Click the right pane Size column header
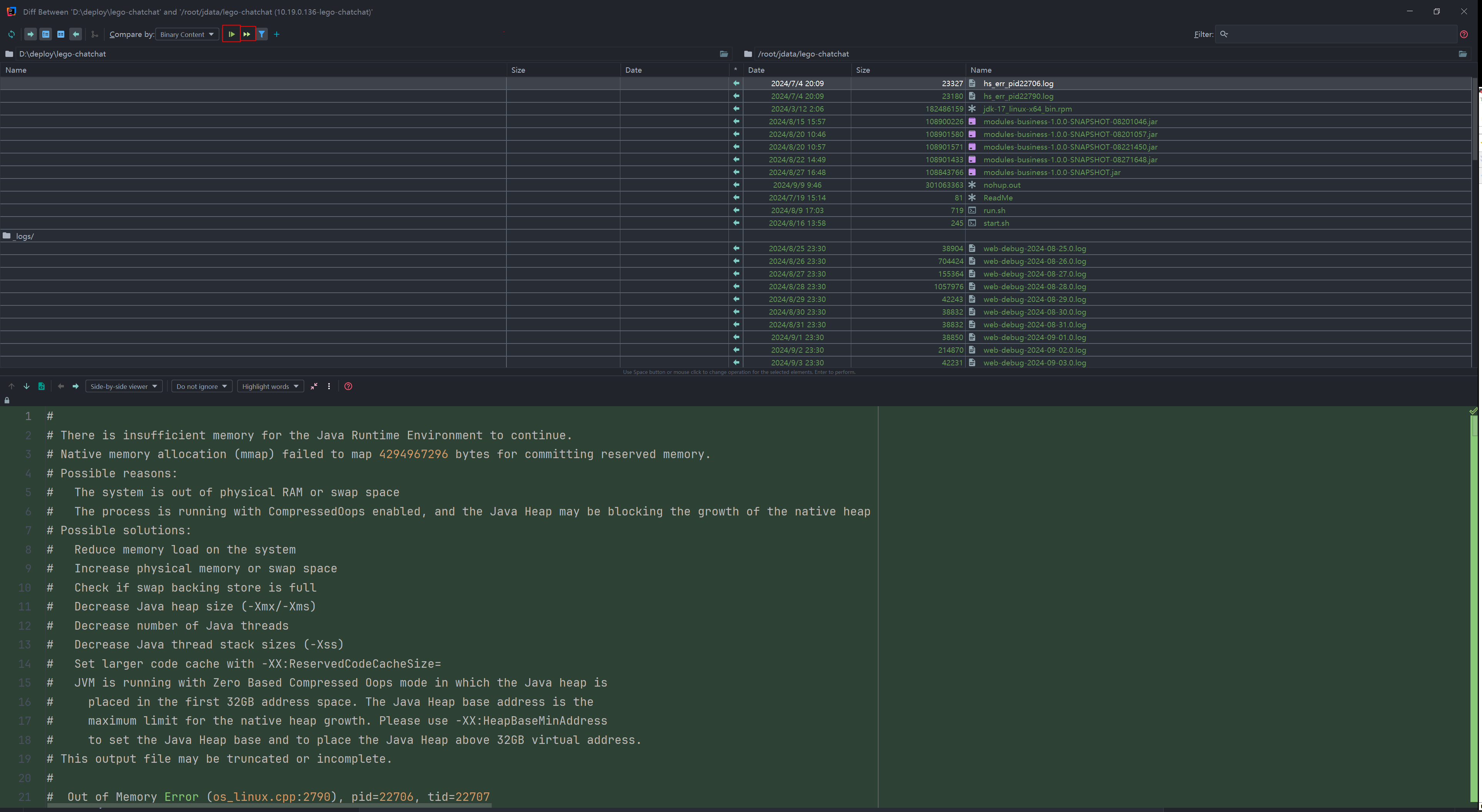This screenshot has width=1482, height=812. click(863, 70)
